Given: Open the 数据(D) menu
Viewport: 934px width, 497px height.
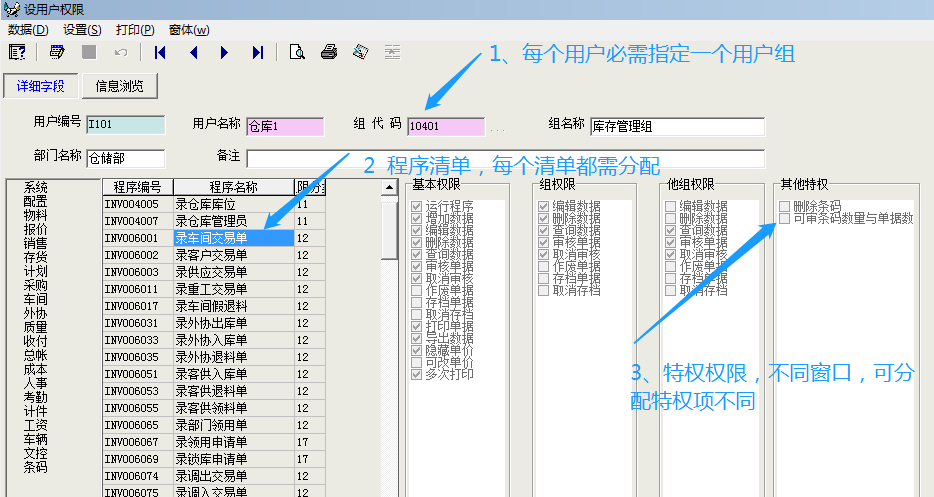Looking at the screenshot, I should point(27,30).
